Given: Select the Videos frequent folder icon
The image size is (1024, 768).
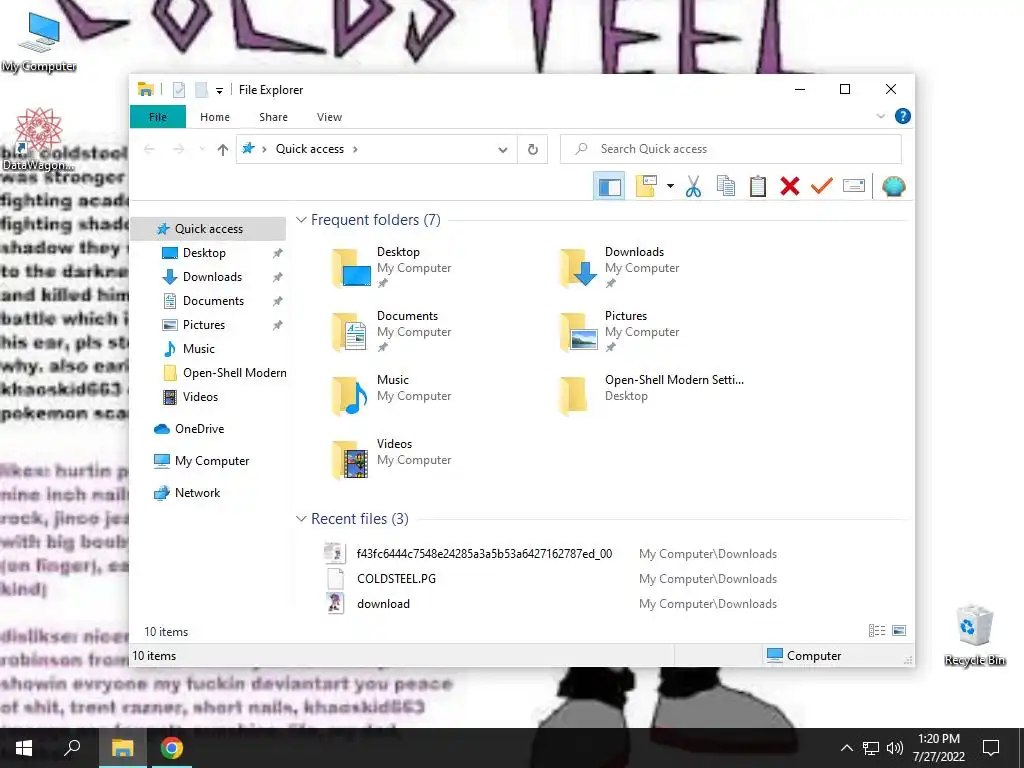Looking at the screenshot, I should [350, 460].
